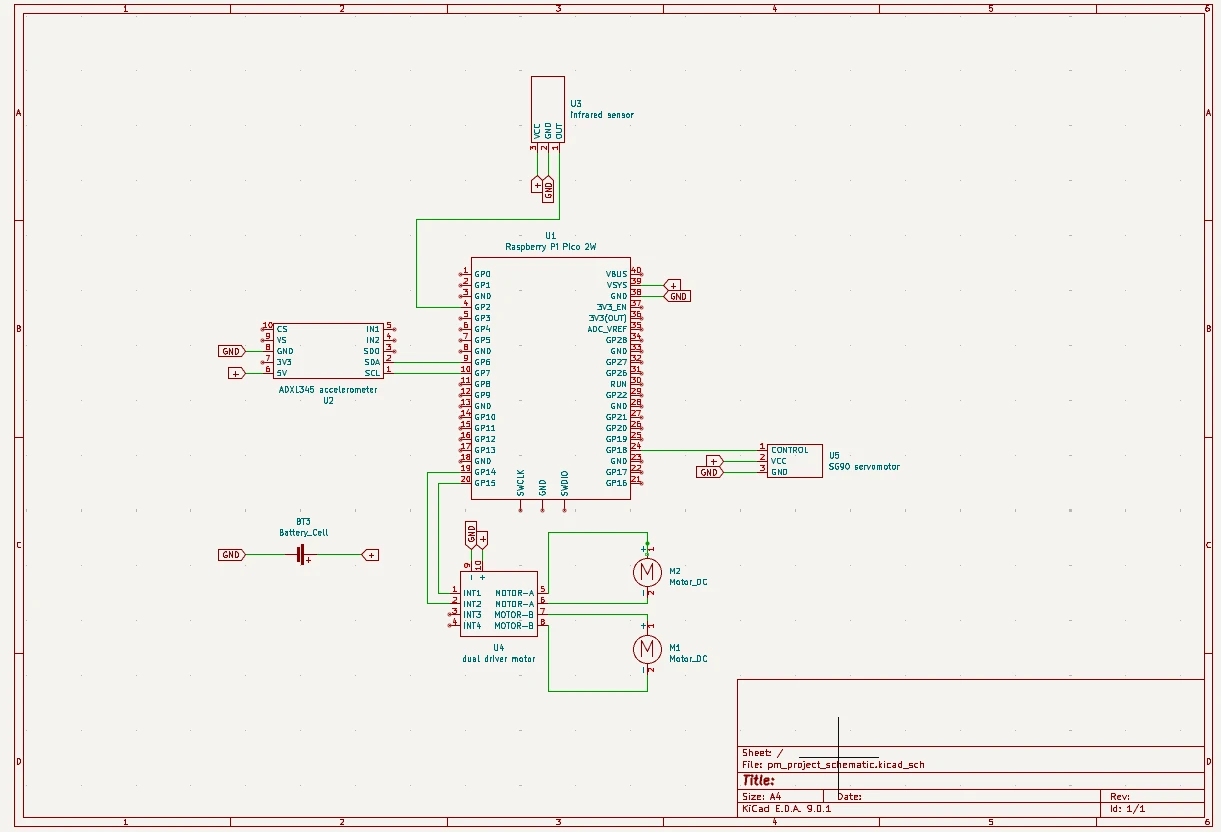Select GND flag left of ADXL345 accelerometer
Viewport: 1221px width, 832px height.
pyautogui.click(x=231, y=351)
